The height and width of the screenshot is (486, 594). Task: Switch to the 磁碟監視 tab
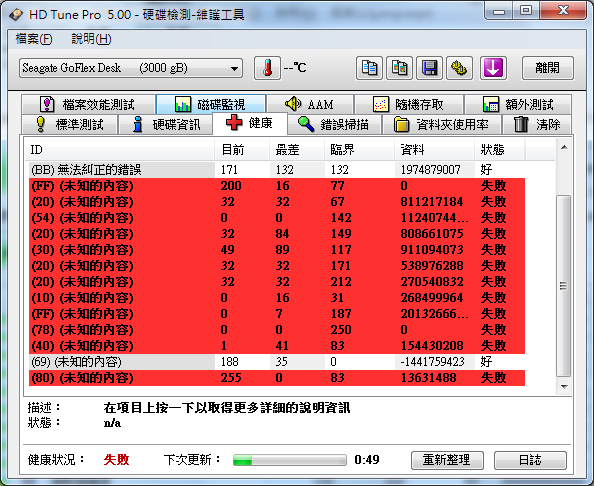pyautogui.click(x=211, y=104)
